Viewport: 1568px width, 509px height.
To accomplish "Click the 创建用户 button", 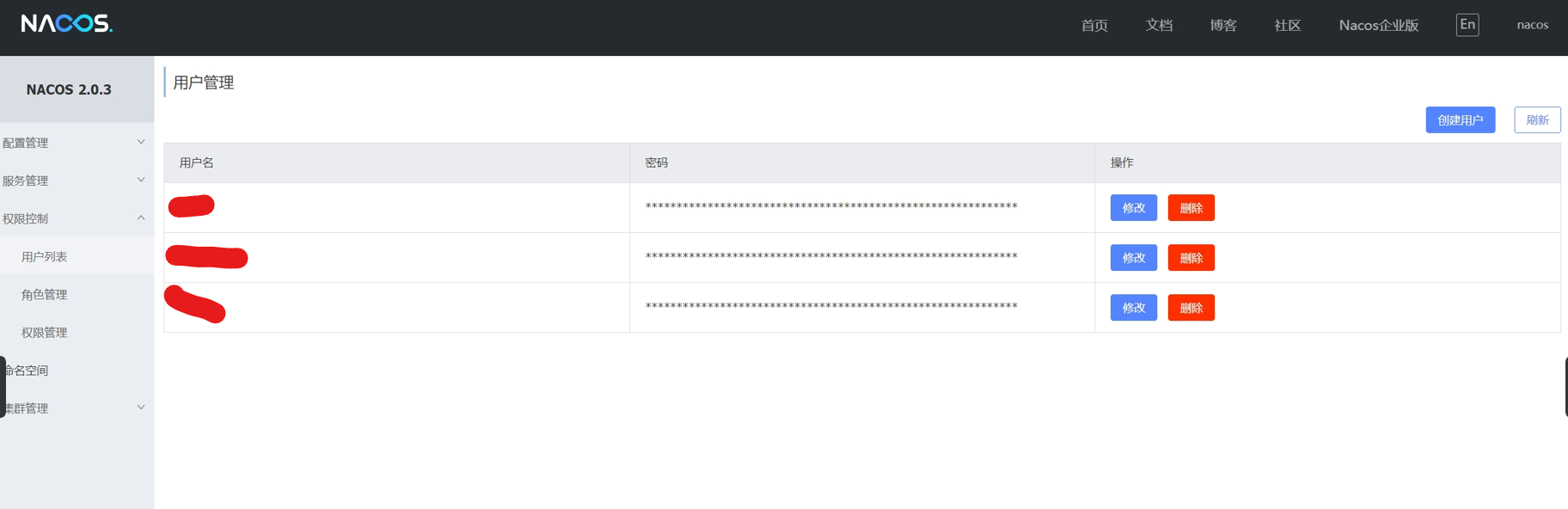I will tap(1460, 120).
